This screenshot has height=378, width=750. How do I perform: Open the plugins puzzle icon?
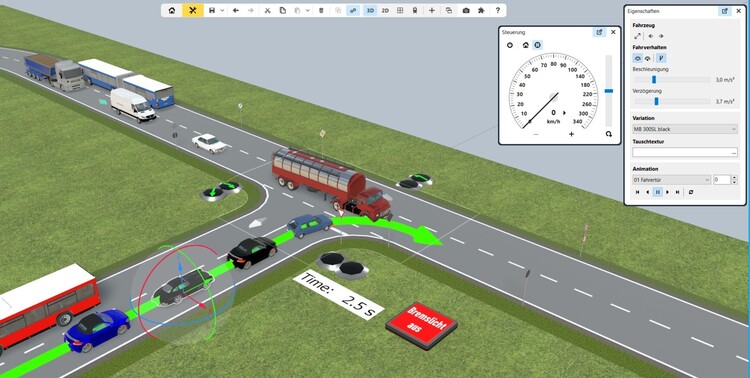pyautogui.click(x=481, y=11)
